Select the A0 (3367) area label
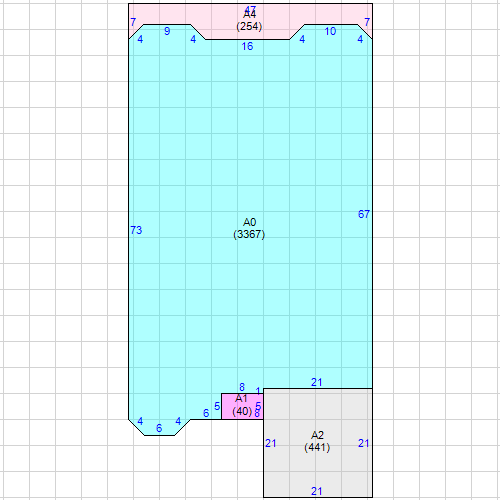Screen dimensions: 500x500 pos(249,228)
